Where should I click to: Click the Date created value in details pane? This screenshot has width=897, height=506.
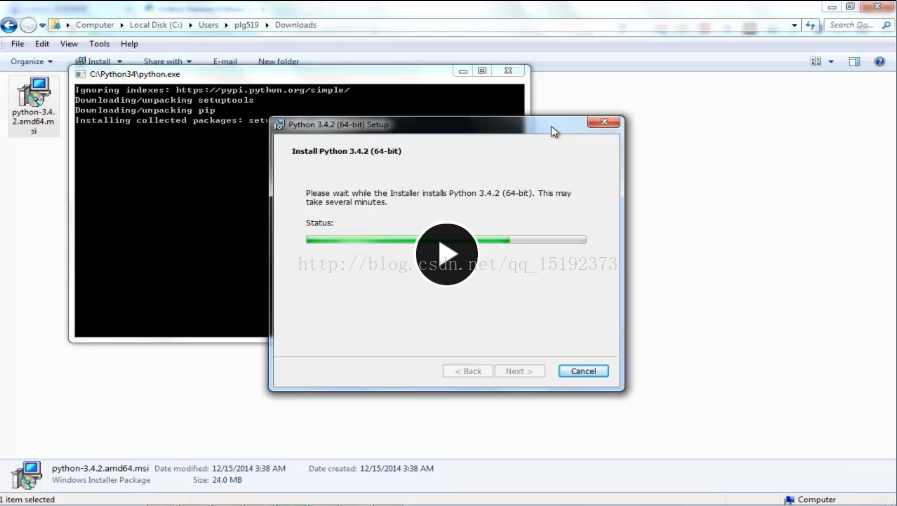pyautogui.click(x=396, y=468)
